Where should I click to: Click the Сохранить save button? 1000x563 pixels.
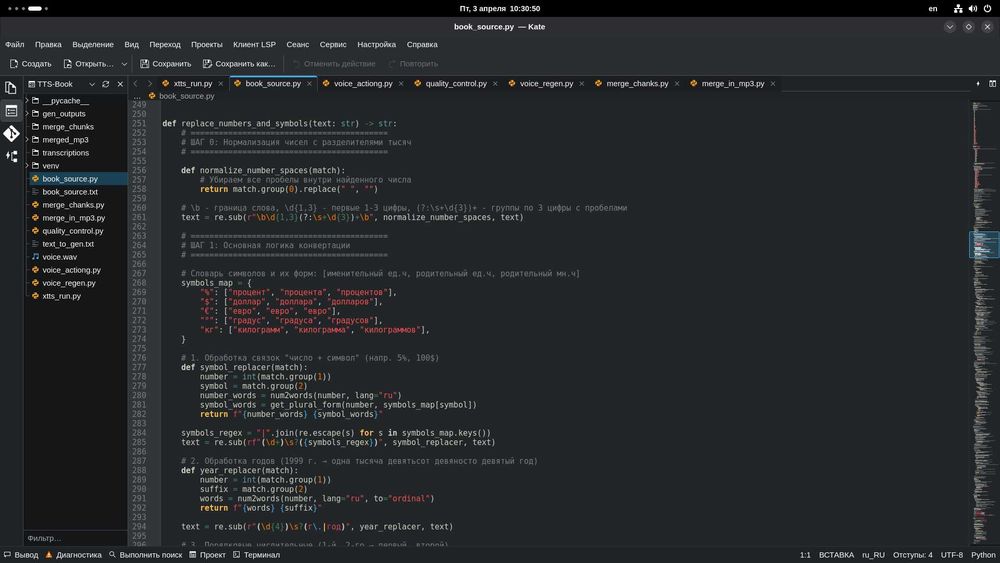165,64
